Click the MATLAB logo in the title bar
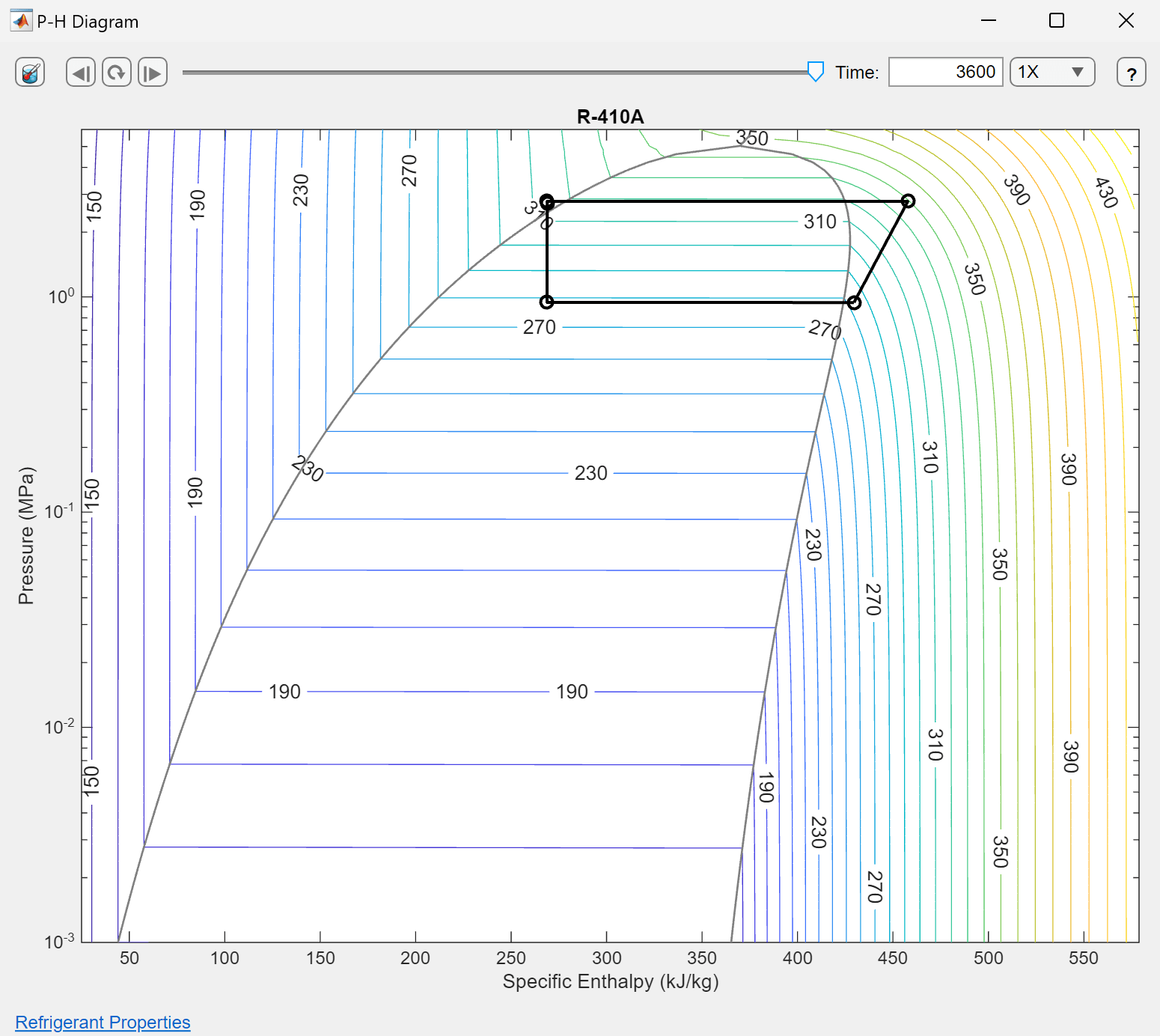 [21, 21]
